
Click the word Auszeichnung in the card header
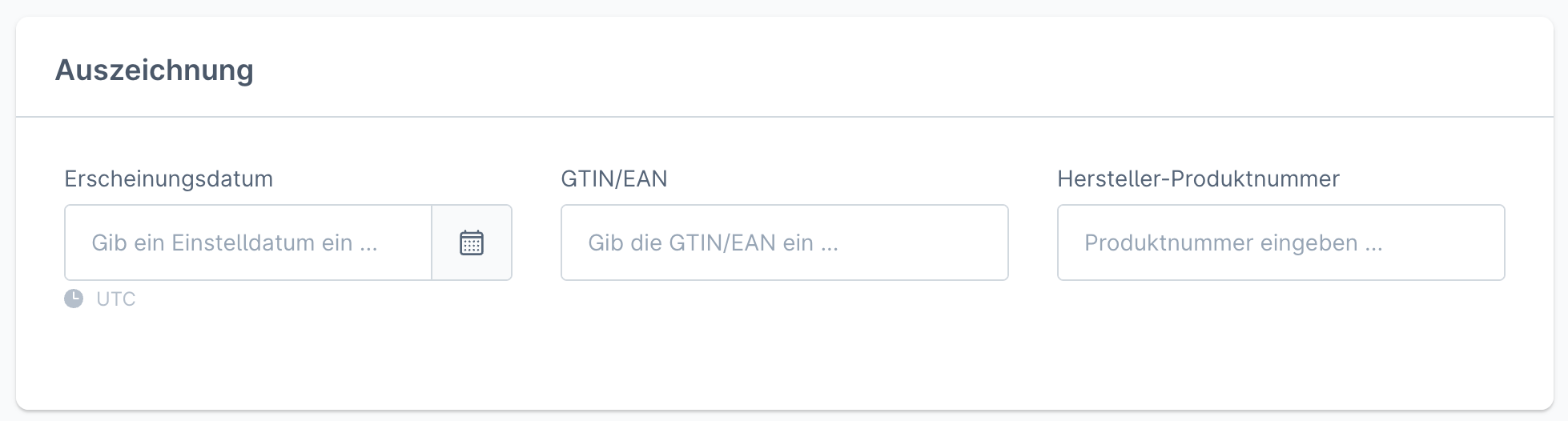154,70
